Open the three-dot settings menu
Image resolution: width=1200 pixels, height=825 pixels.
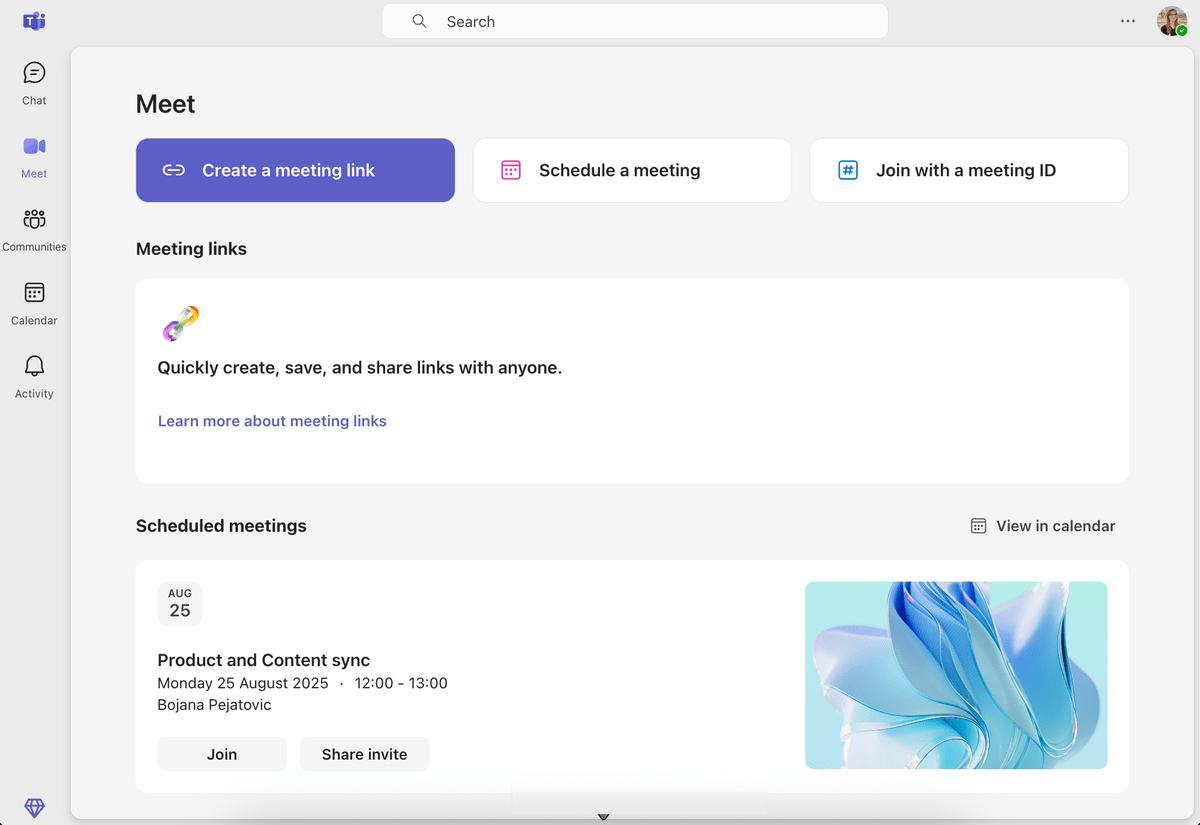(x=1128, y=21)
